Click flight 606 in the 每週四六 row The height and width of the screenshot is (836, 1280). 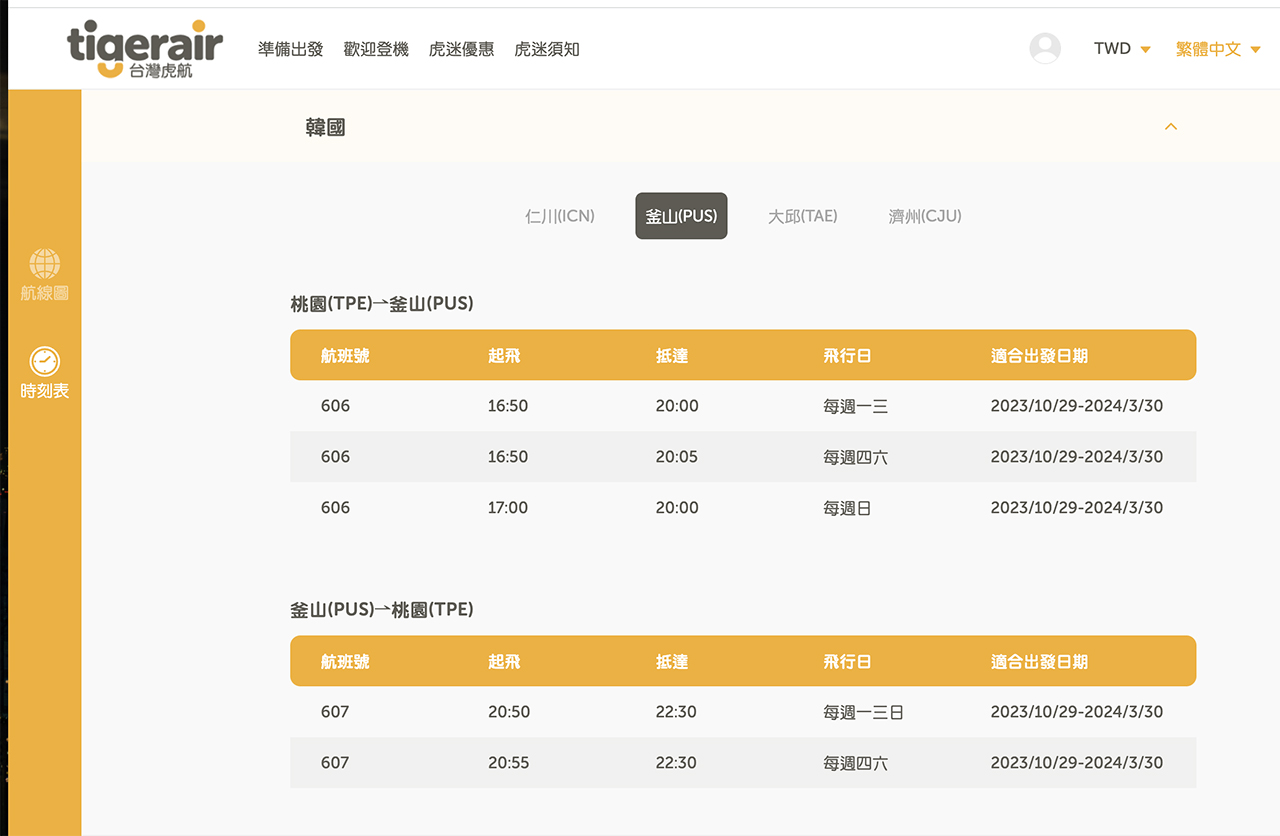coord(335,456)
